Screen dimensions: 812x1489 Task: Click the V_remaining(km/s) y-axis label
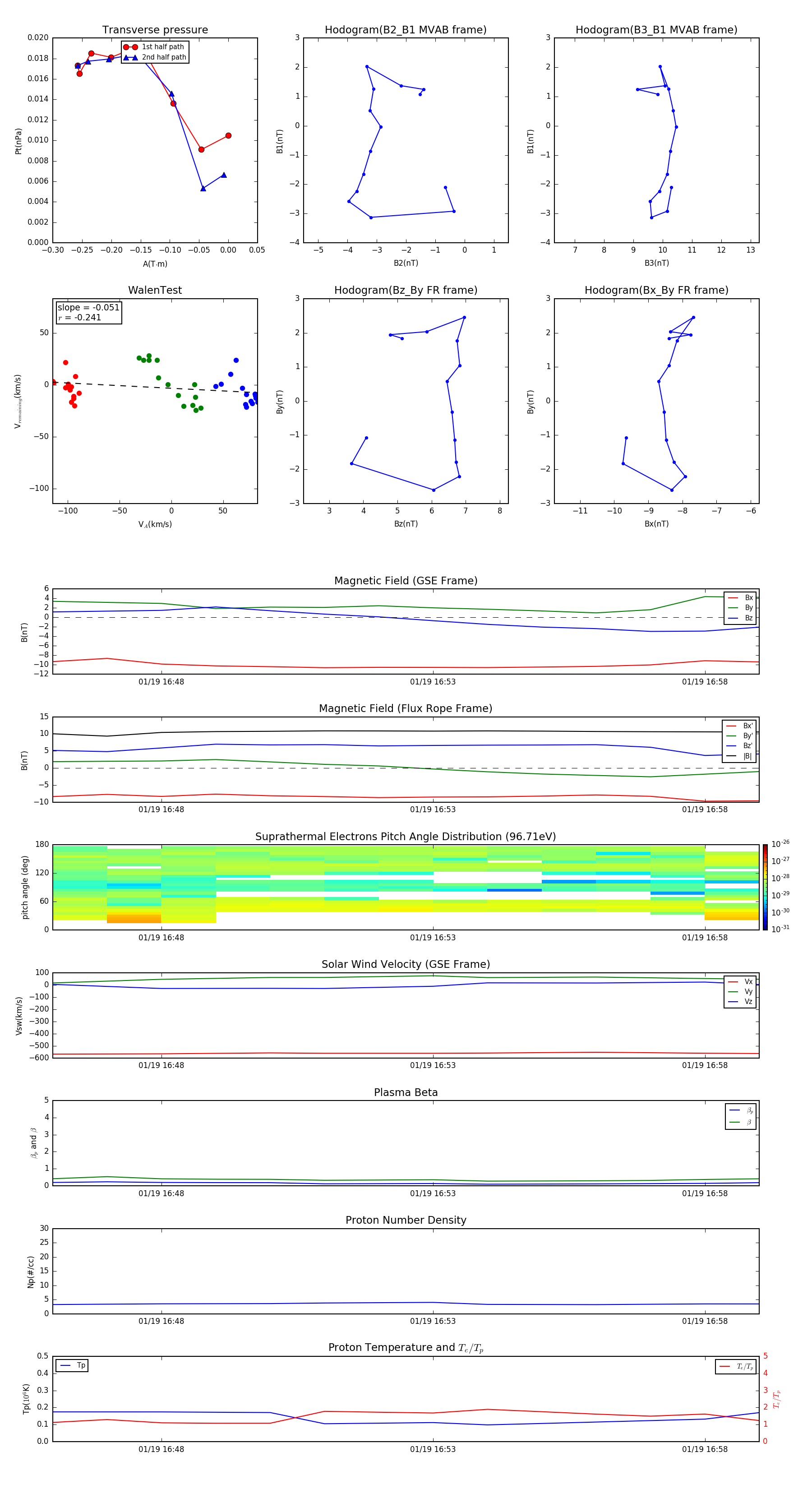[x=18, y=401]
